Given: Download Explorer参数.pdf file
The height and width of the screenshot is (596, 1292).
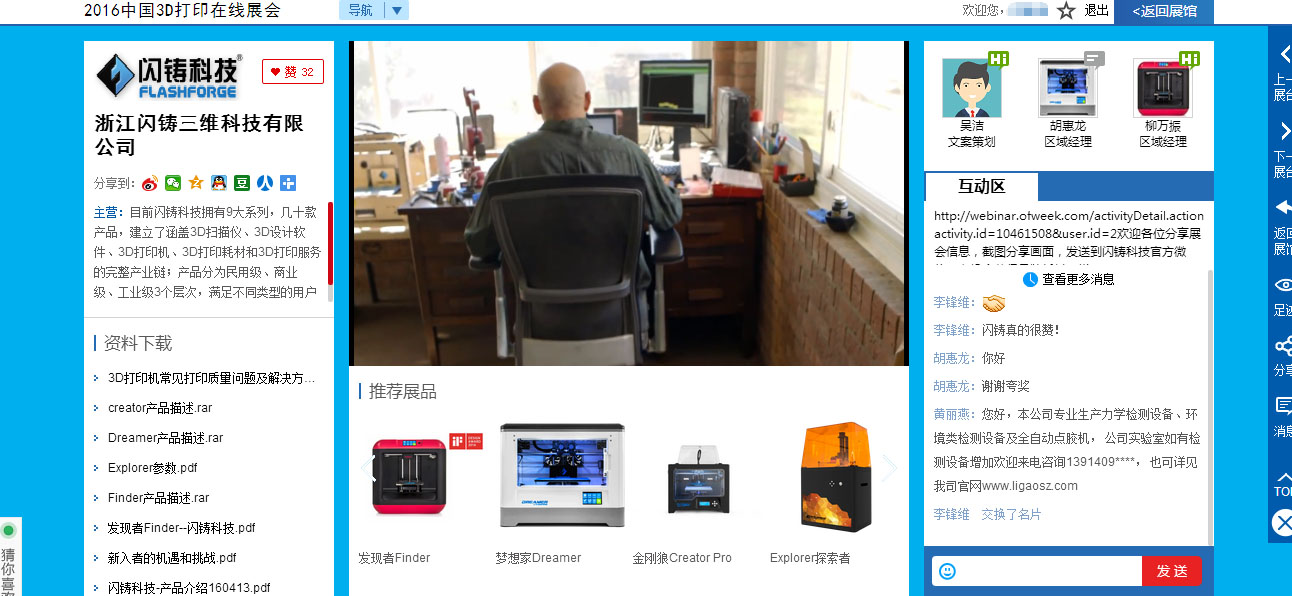Looking at the screenshot, I should pos(152,468).
